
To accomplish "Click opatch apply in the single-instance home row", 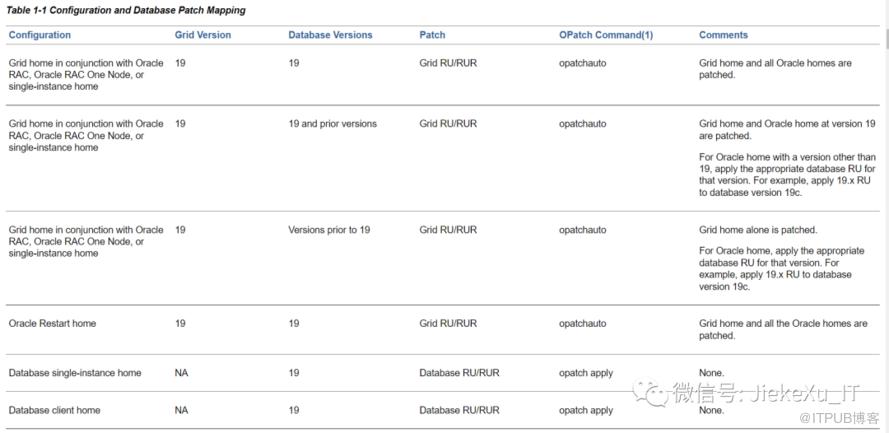I will (x=586, y=373).
